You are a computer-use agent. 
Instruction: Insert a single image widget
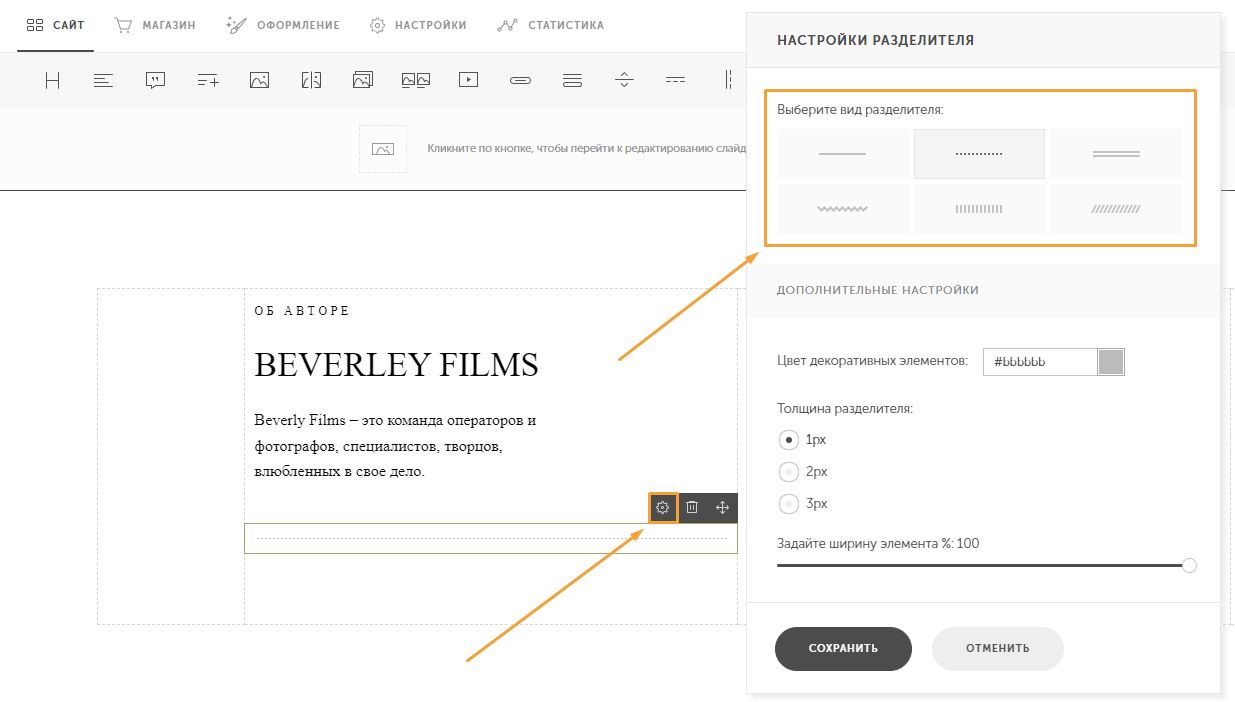(260, 80)
